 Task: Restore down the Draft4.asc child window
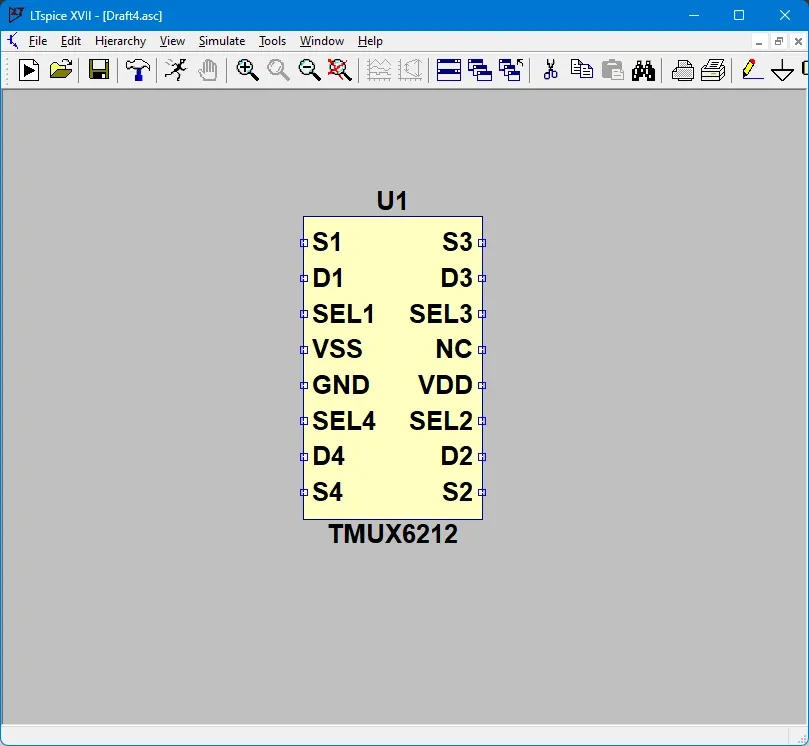[x=779, y=41]
